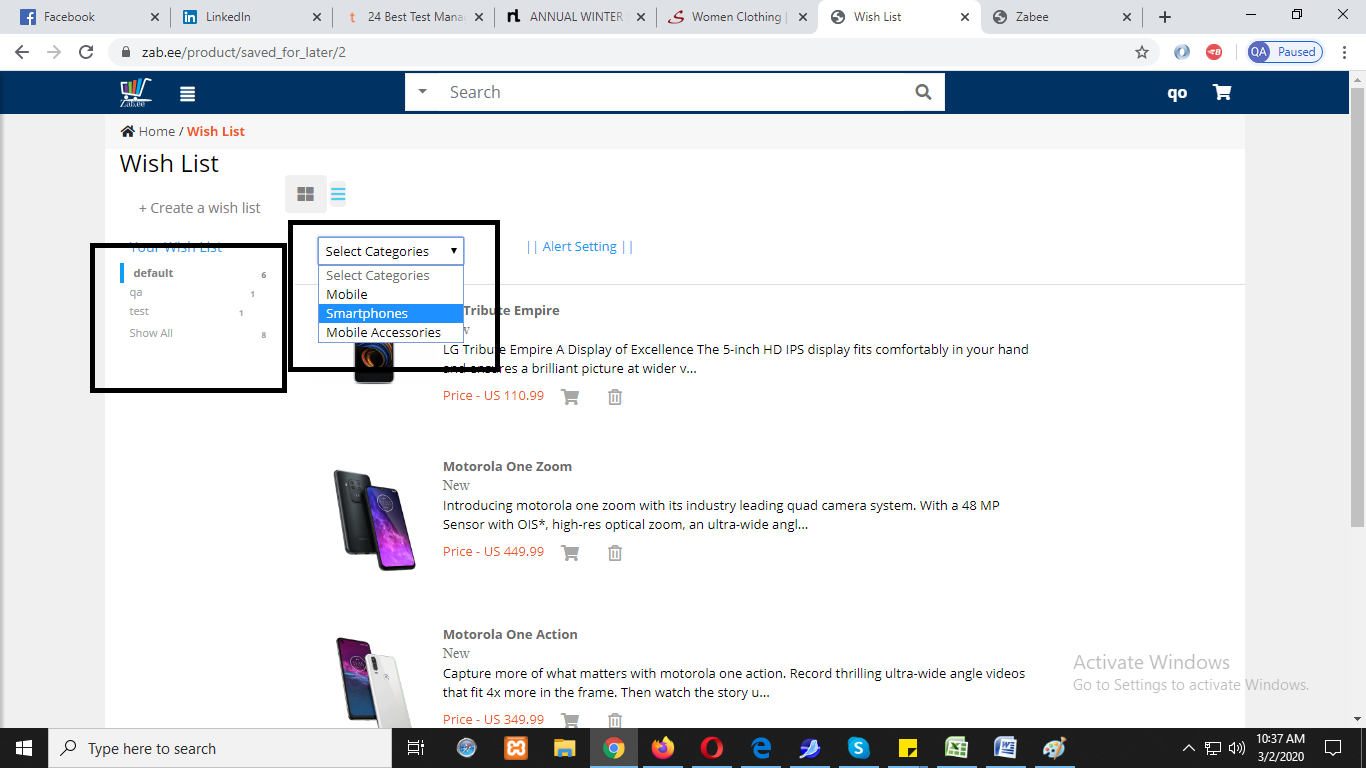This screenshot has width=1366, height=768.
Task: Open Windows Start menu
Action: pyautogui.click(x=24, y=748)
